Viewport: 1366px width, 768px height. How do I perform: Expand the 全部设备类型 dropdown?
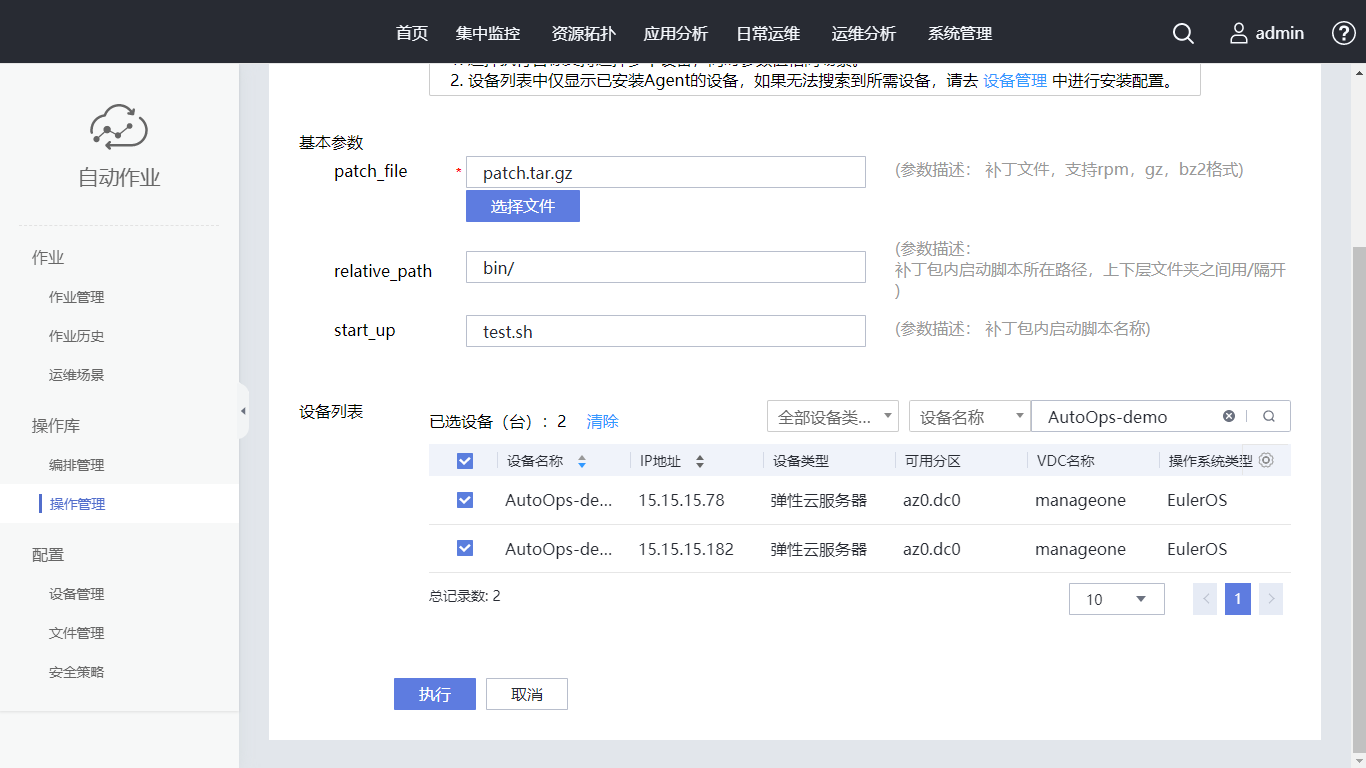click(x=832, y=417)
